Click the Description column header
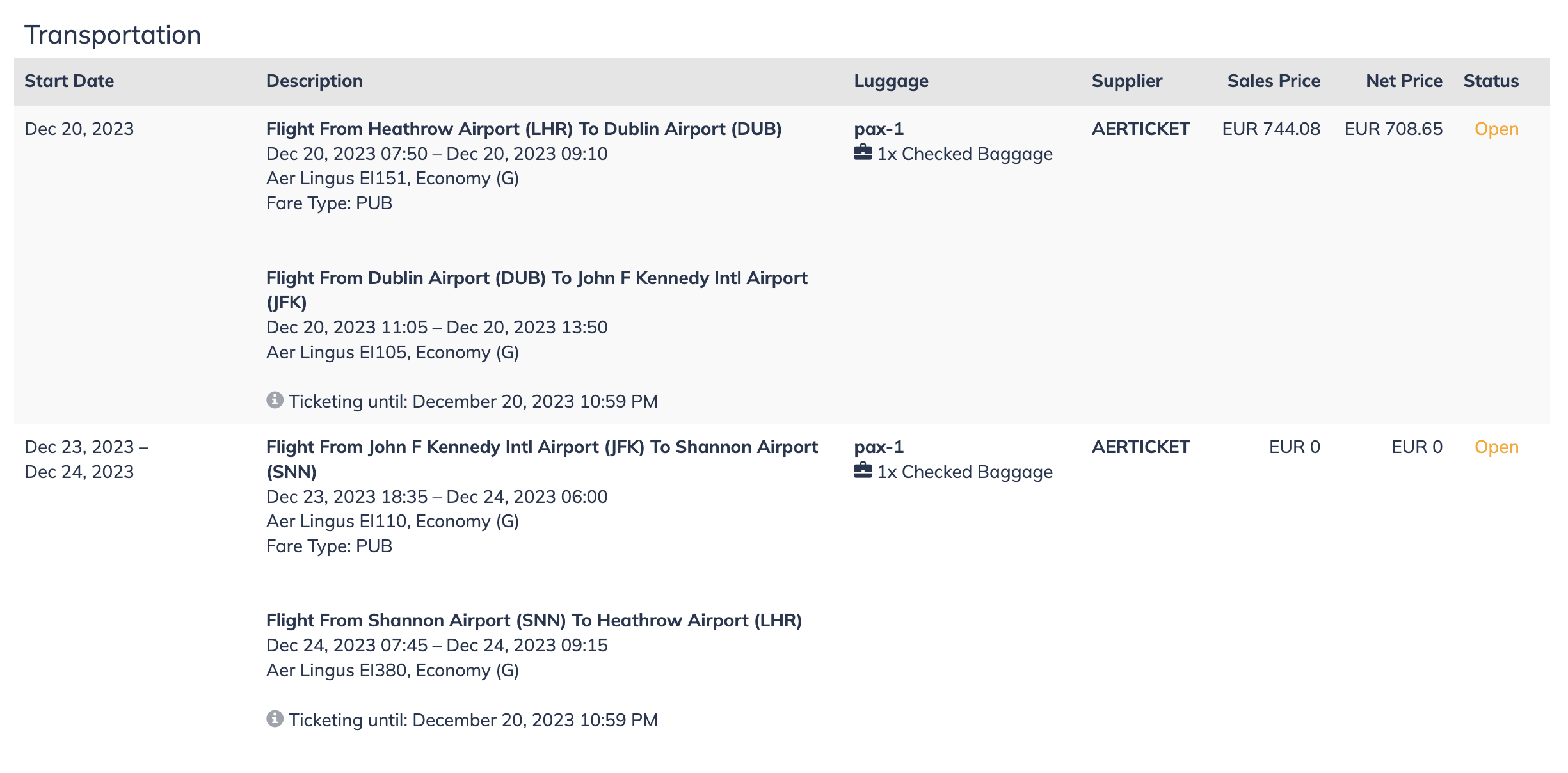This screenshot has width=1568, height=773. click(x=314, y=81)
